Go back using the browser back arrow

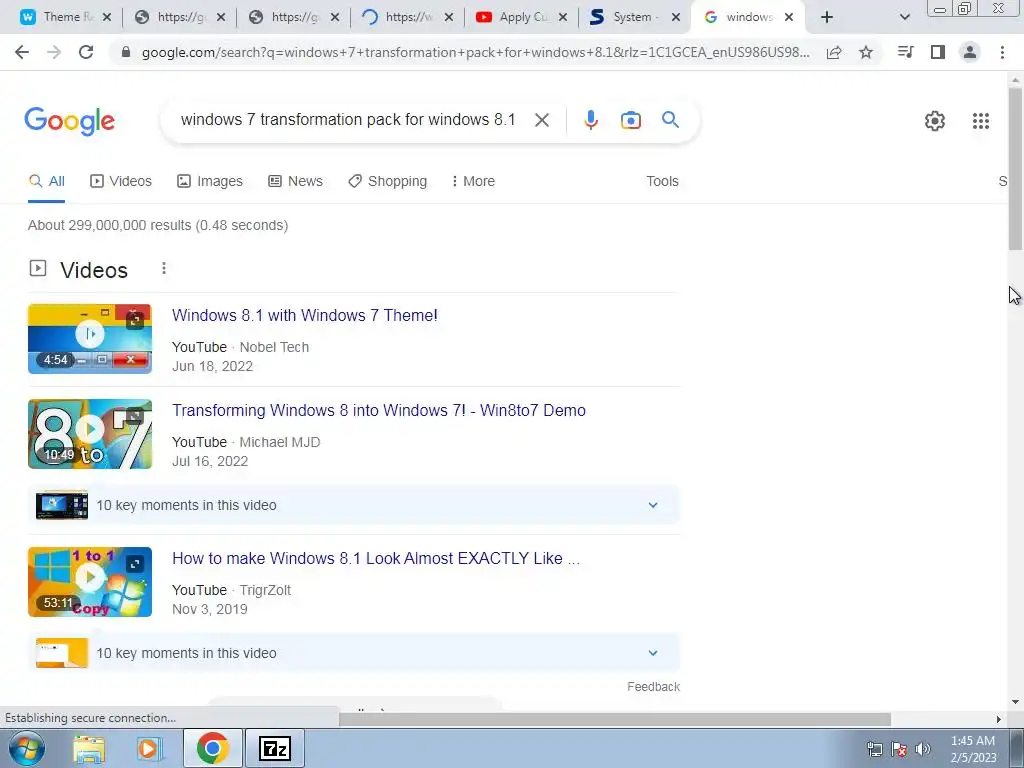pos(22,52)
